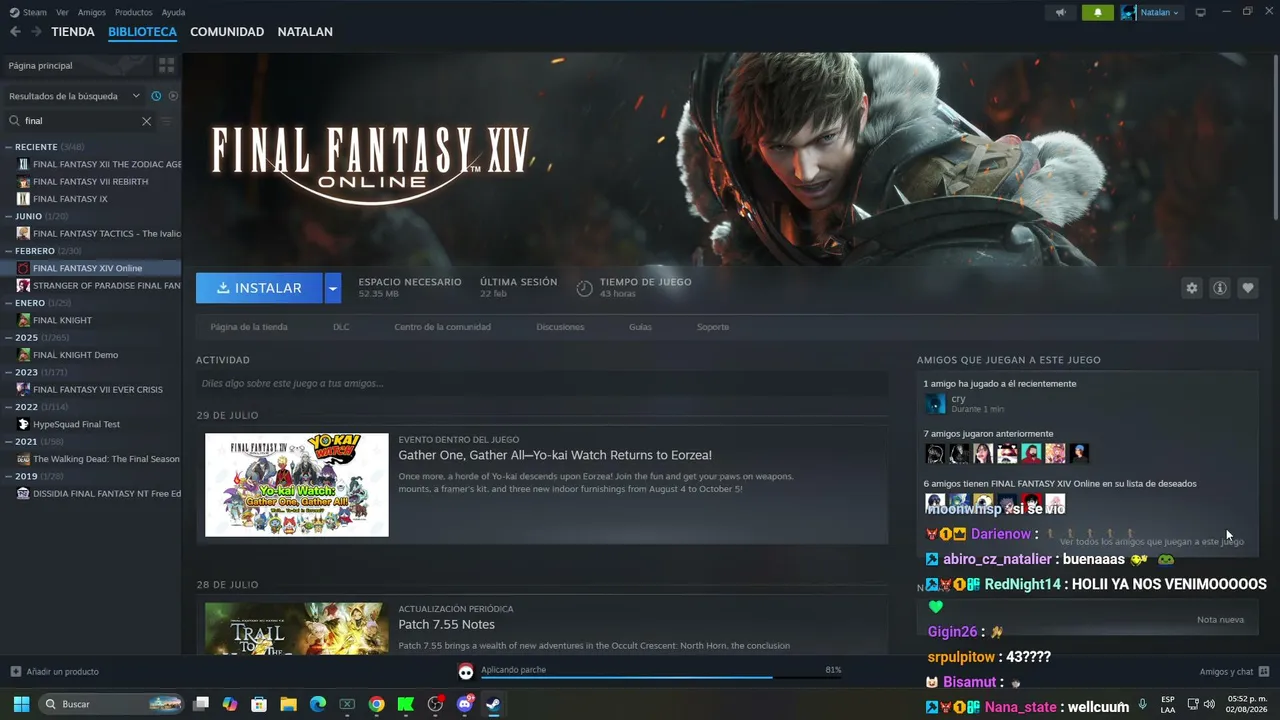Switch to the COMUNIDAD tab
Screen dimensions: 1280x720
[x=227, y=32]
